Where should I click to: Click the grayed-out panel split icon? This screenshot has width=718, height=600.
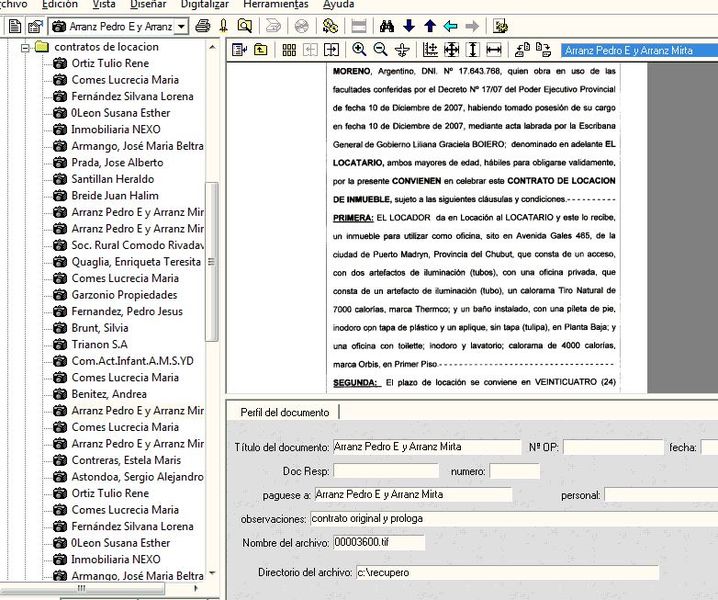point(359,26)
